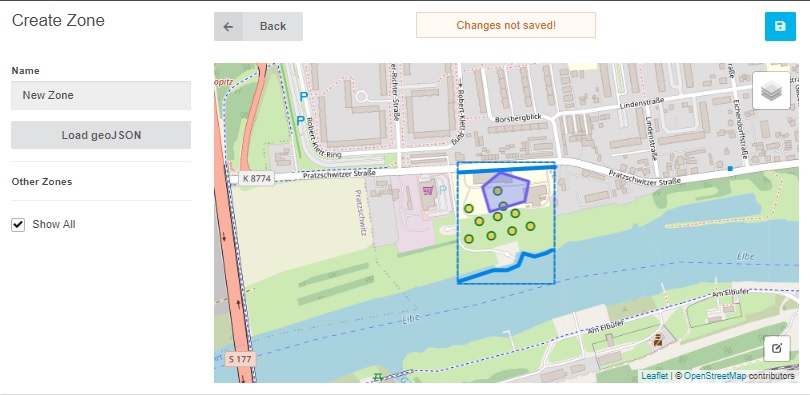Click the Name input field
The image size is (810, 395).
click(101, 96)
